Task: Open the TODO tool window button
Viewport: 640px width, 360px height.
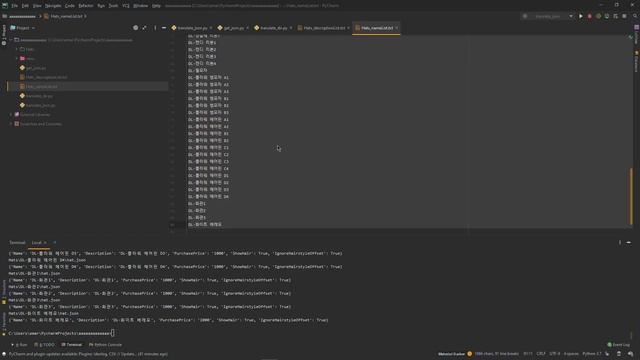Action: click(44, 345)
